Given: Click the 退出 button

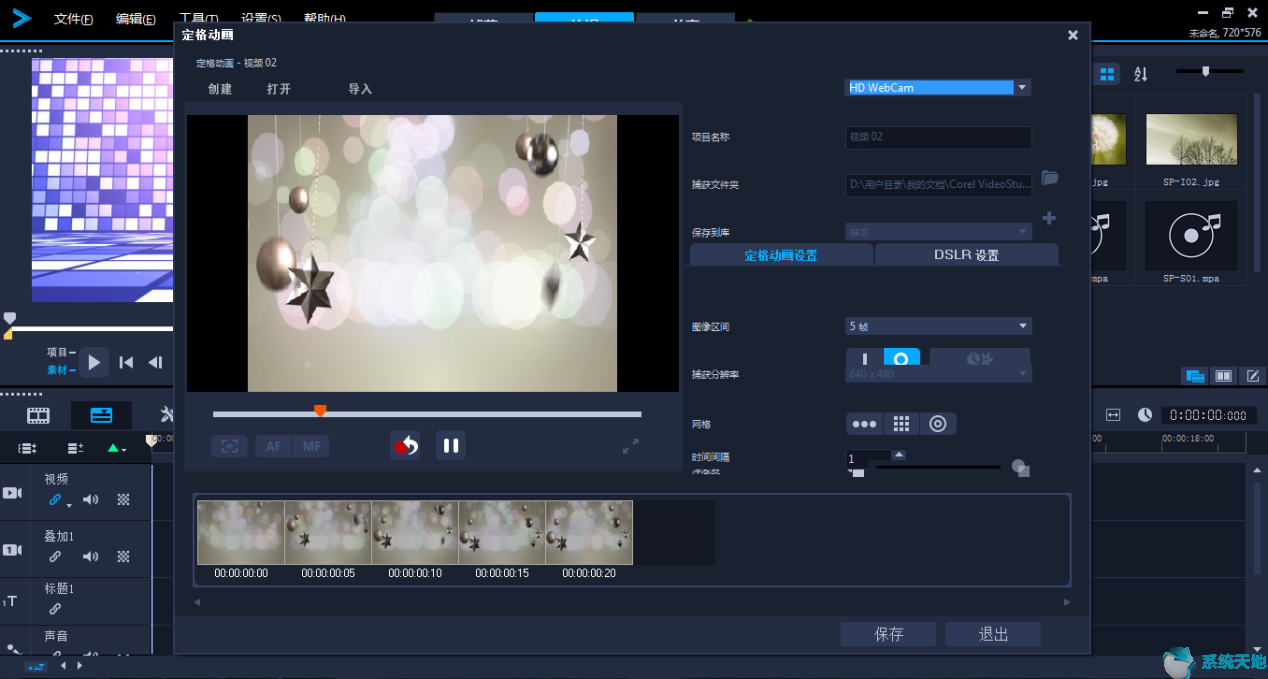Looking at the screenshot, I should 993,634.
